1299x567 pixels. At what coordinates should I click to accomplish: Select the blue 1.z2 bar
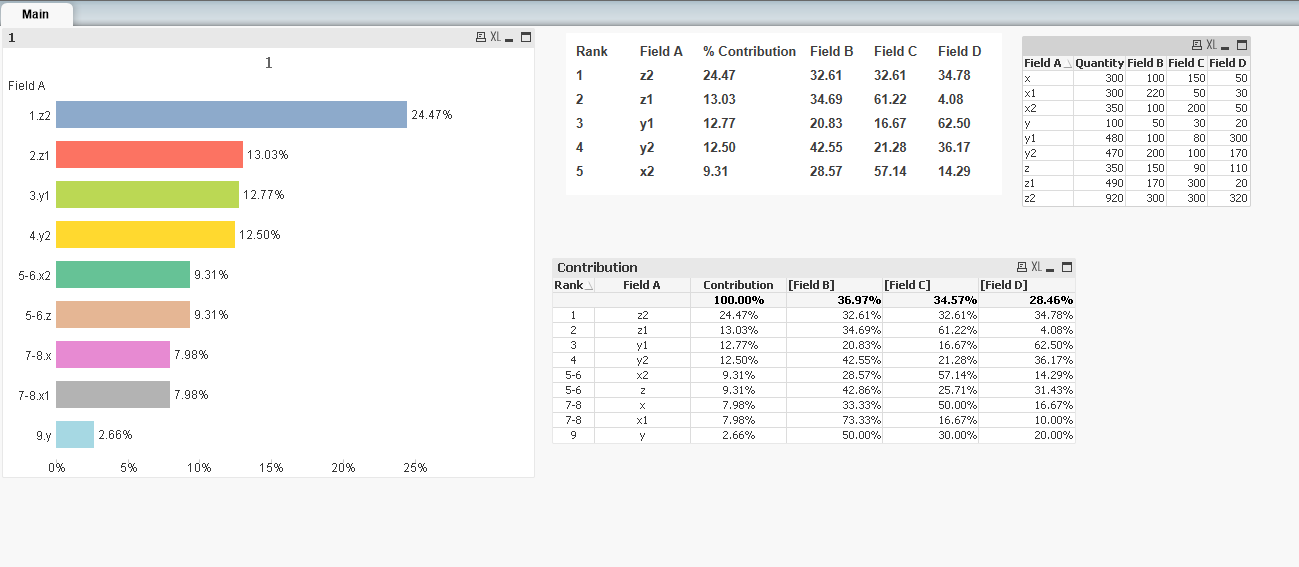(x=231, y=115)
